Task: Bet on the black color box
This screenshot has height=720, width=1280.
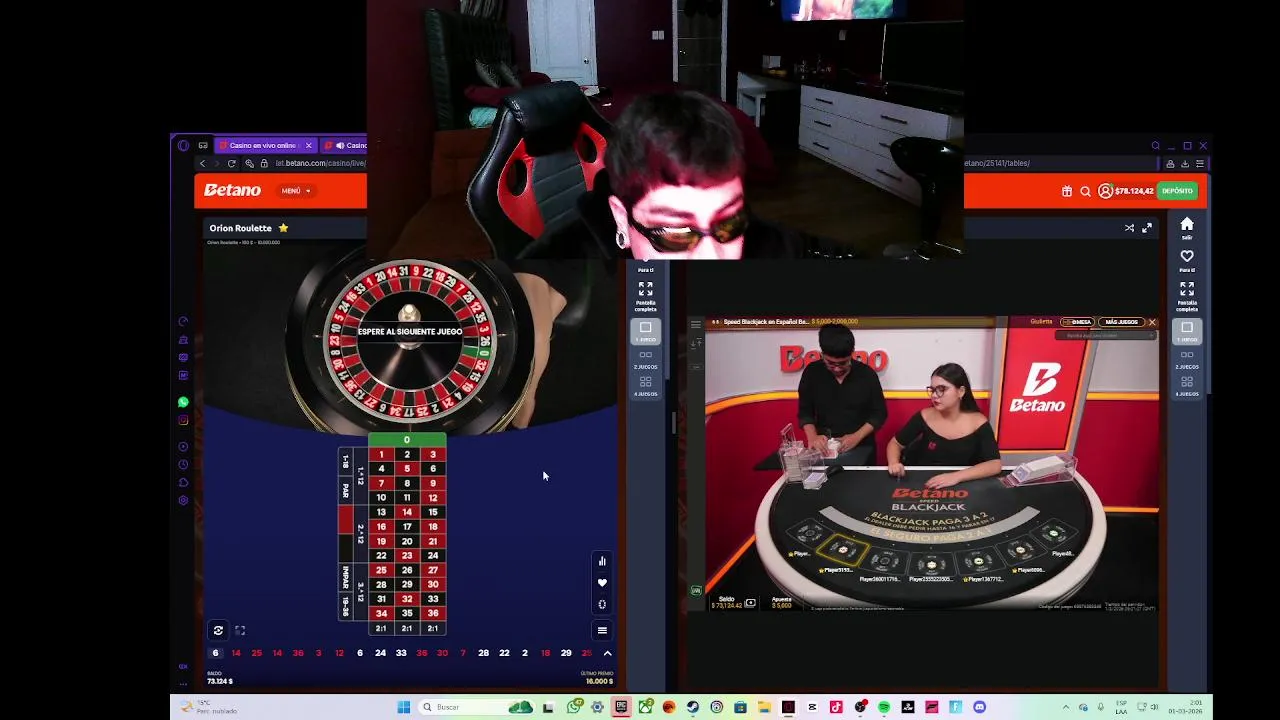Action: click(346, 548)
